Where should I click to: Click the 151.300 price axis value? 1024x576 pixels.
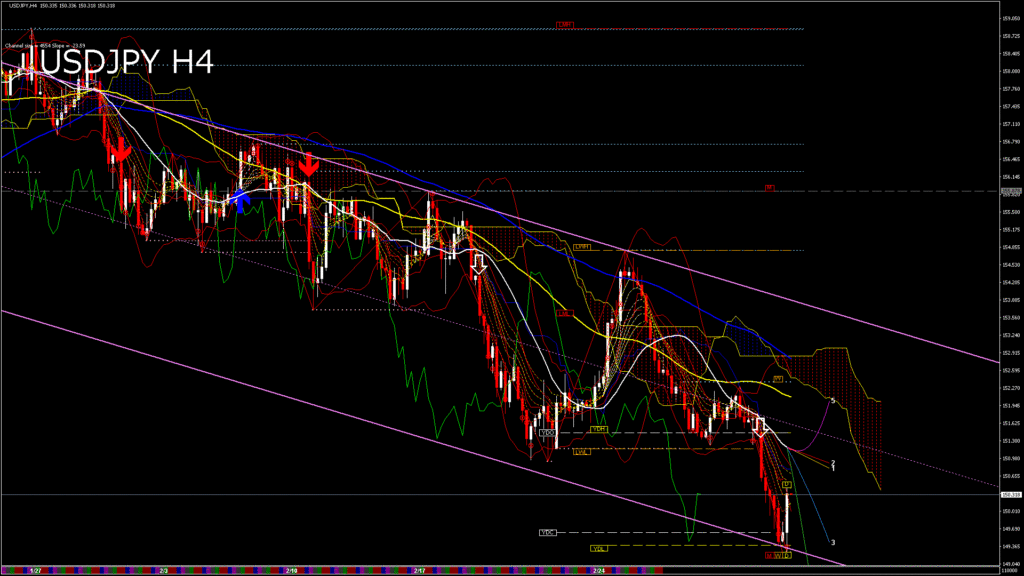pos(1011,440)
